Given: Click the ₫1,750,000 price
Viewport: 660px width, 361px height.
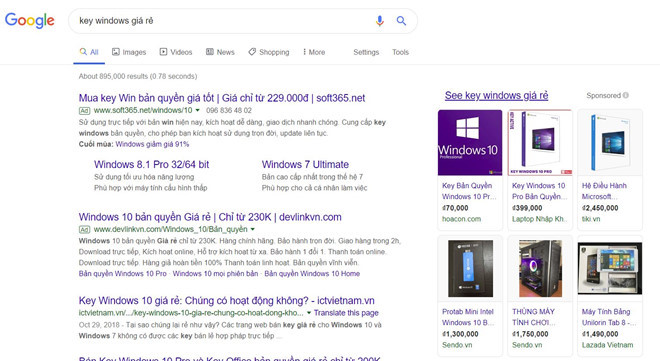Looking at the screenshot, I should 530,334.
